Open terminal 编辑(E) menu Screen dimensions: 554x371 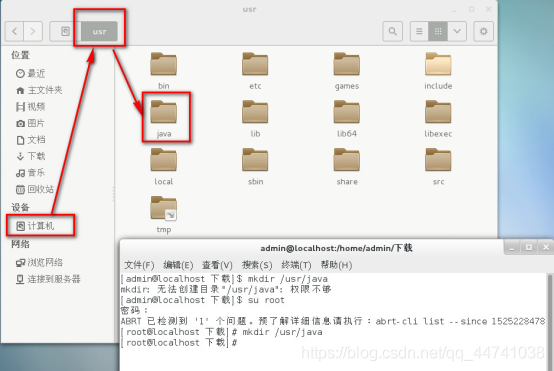[178, 265]
